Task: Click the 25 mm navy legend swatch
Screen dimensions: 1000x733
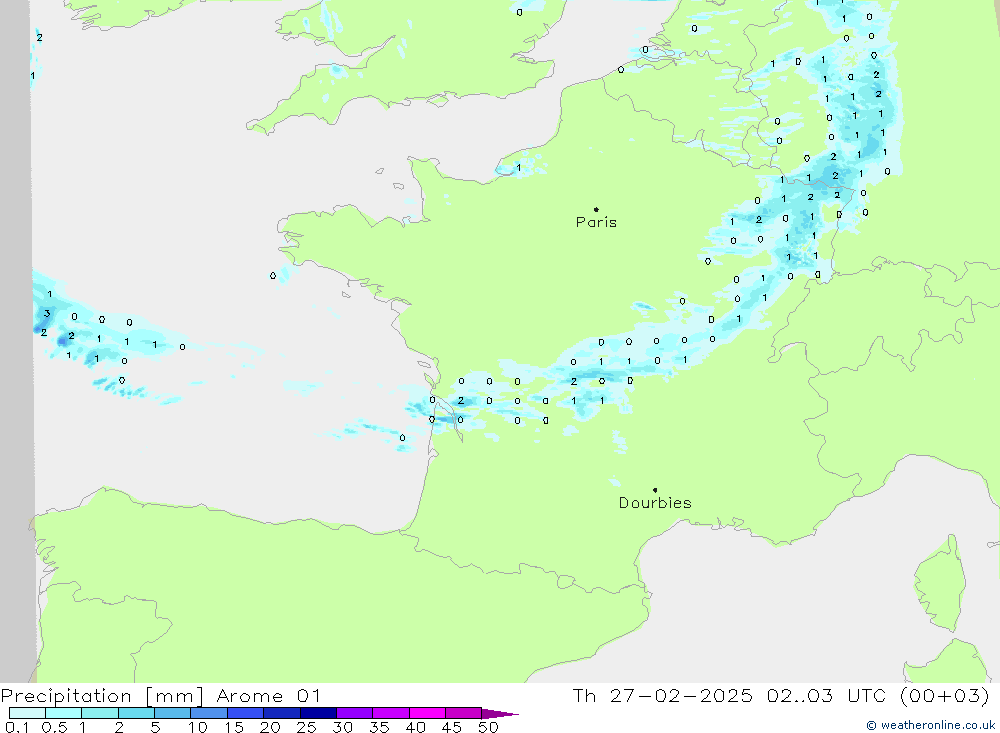Action: [318, 713]
